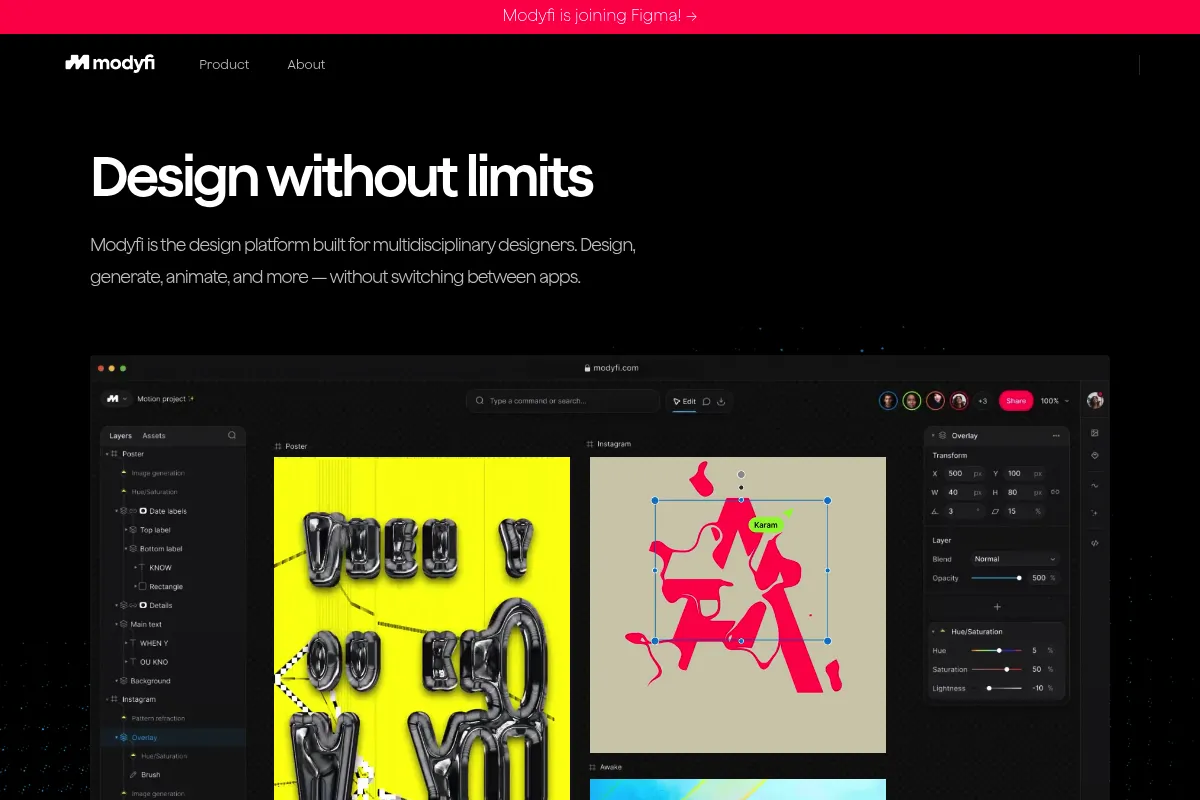Open the Modyfi logo dropdown beside Motion project
1200x800 pixels.
point(117,399)
